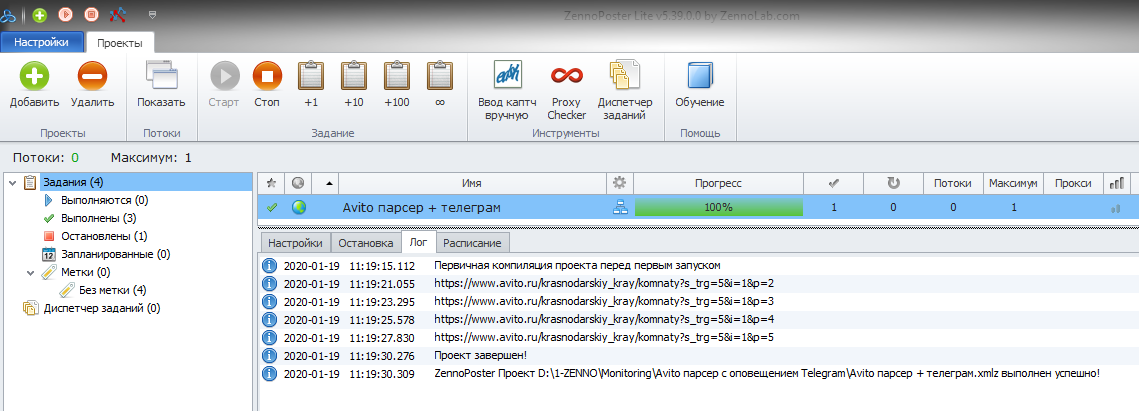Select Диспетчер заданий (0) in the tree
This screenshot has width=1139, height=411.
[102, 308]
